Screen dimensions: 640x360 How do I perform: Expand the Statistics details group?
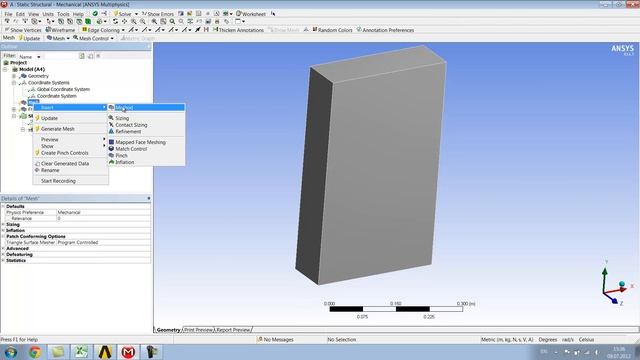pos(3,260)
